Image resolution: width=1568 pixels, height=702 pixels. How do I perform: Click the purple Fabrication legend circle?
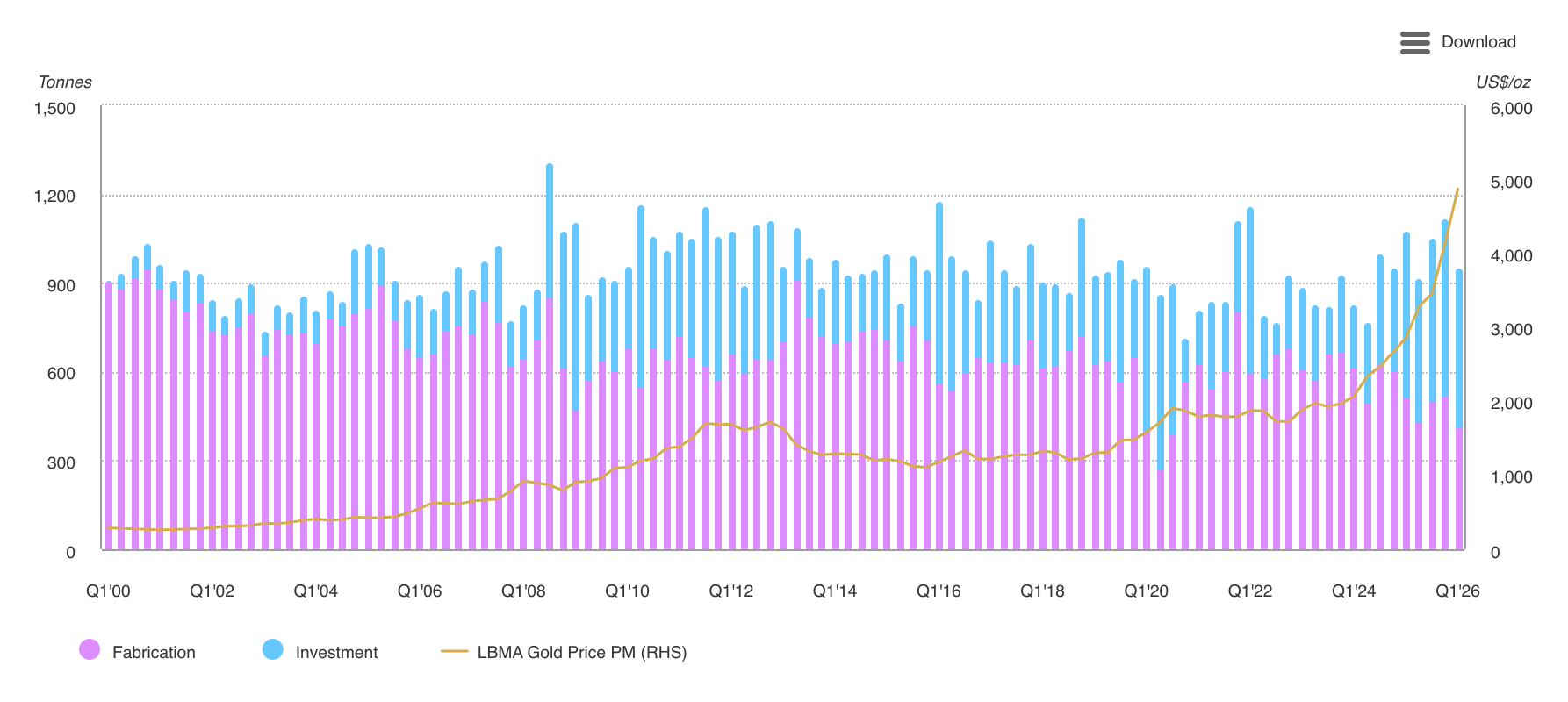click(90, 649)
